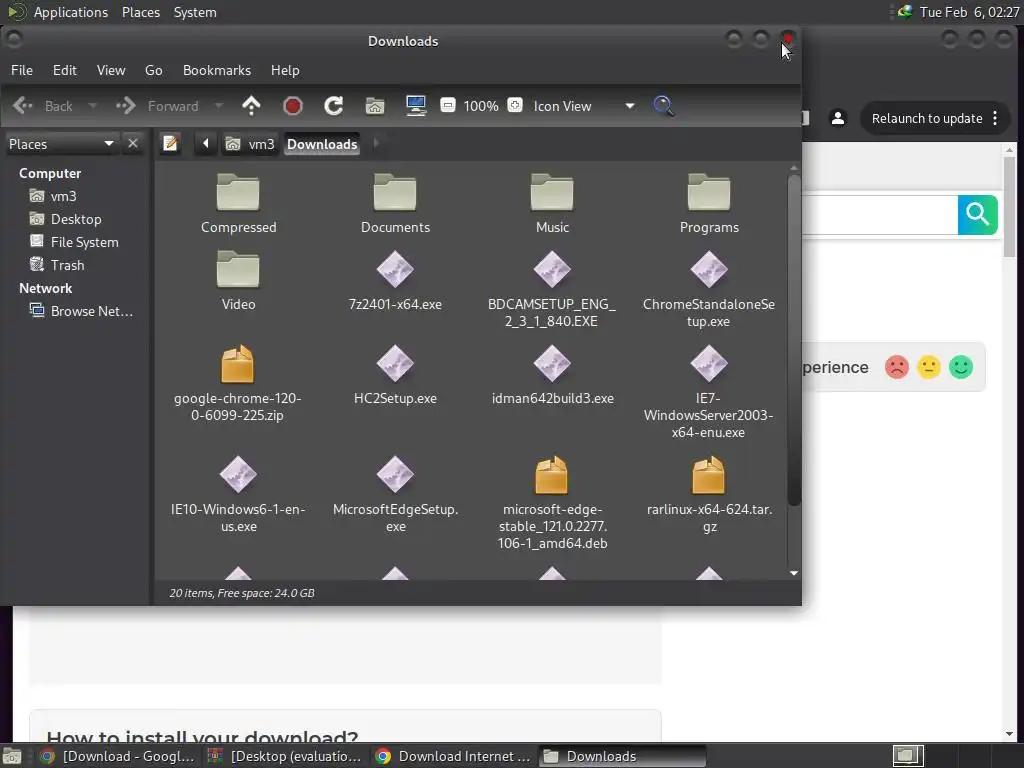This screenshot has width=1024, height=768.
Task: Open the System panel menu
Action: point(195,12)
